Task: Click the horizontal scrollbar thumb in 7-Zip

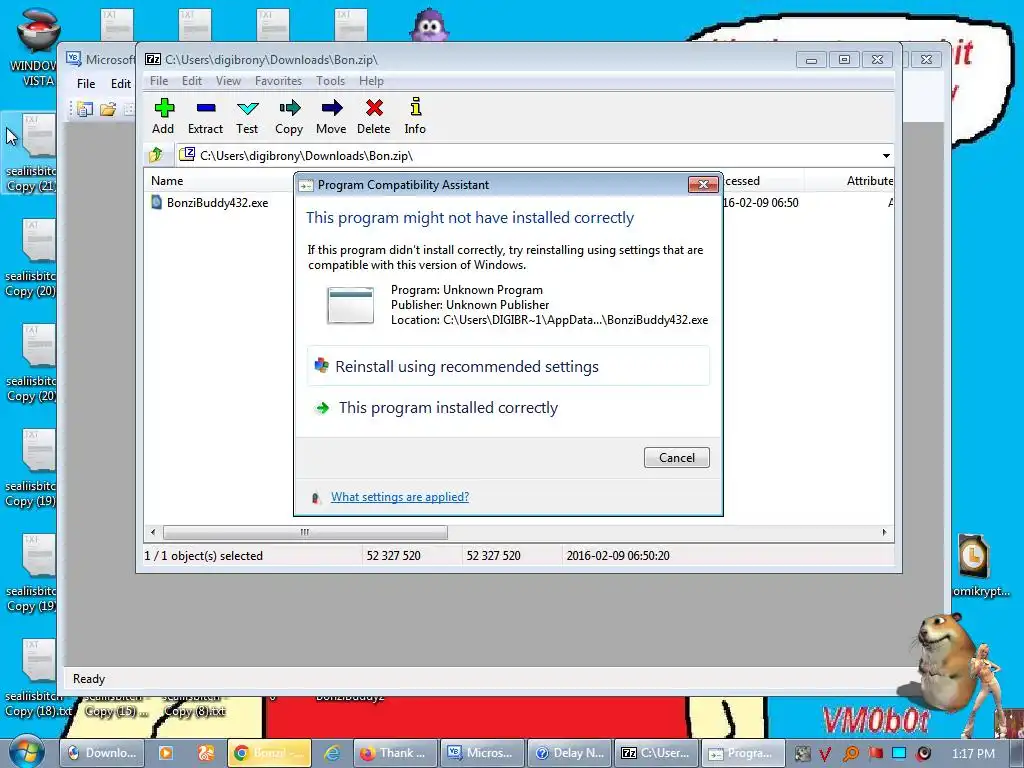Action: click(x=305, y=532)
